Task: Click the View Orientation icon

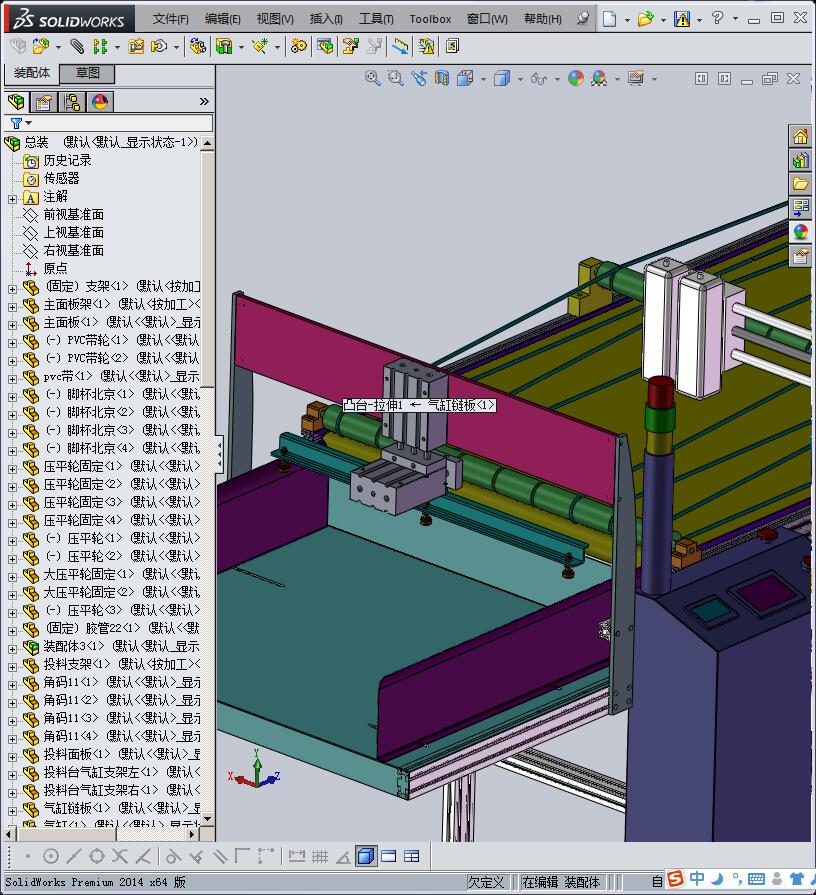Action: (x=465, y=78)
